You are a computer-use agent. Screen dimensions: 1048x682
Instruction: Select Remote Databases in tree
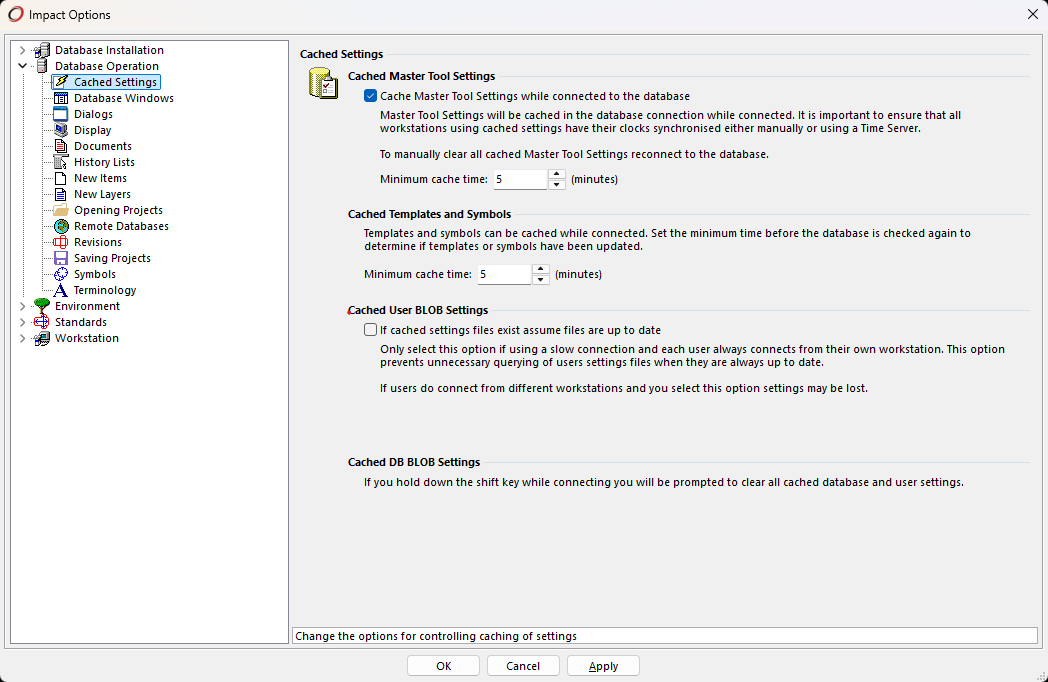point(121,227)
